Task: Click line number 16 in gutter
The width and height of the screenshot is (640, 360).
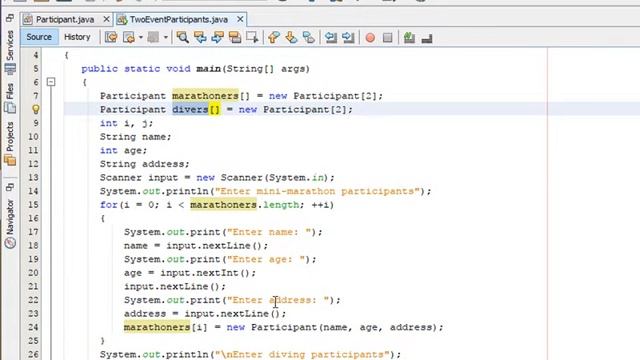Action: pos(33,218)
